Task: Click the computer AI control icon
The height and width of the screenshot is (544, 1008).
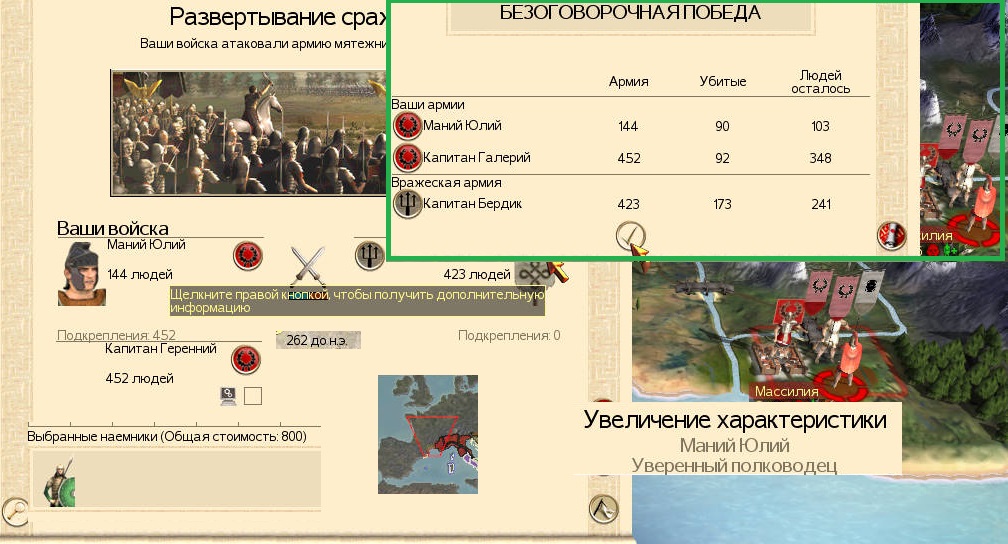Action: 228,396
